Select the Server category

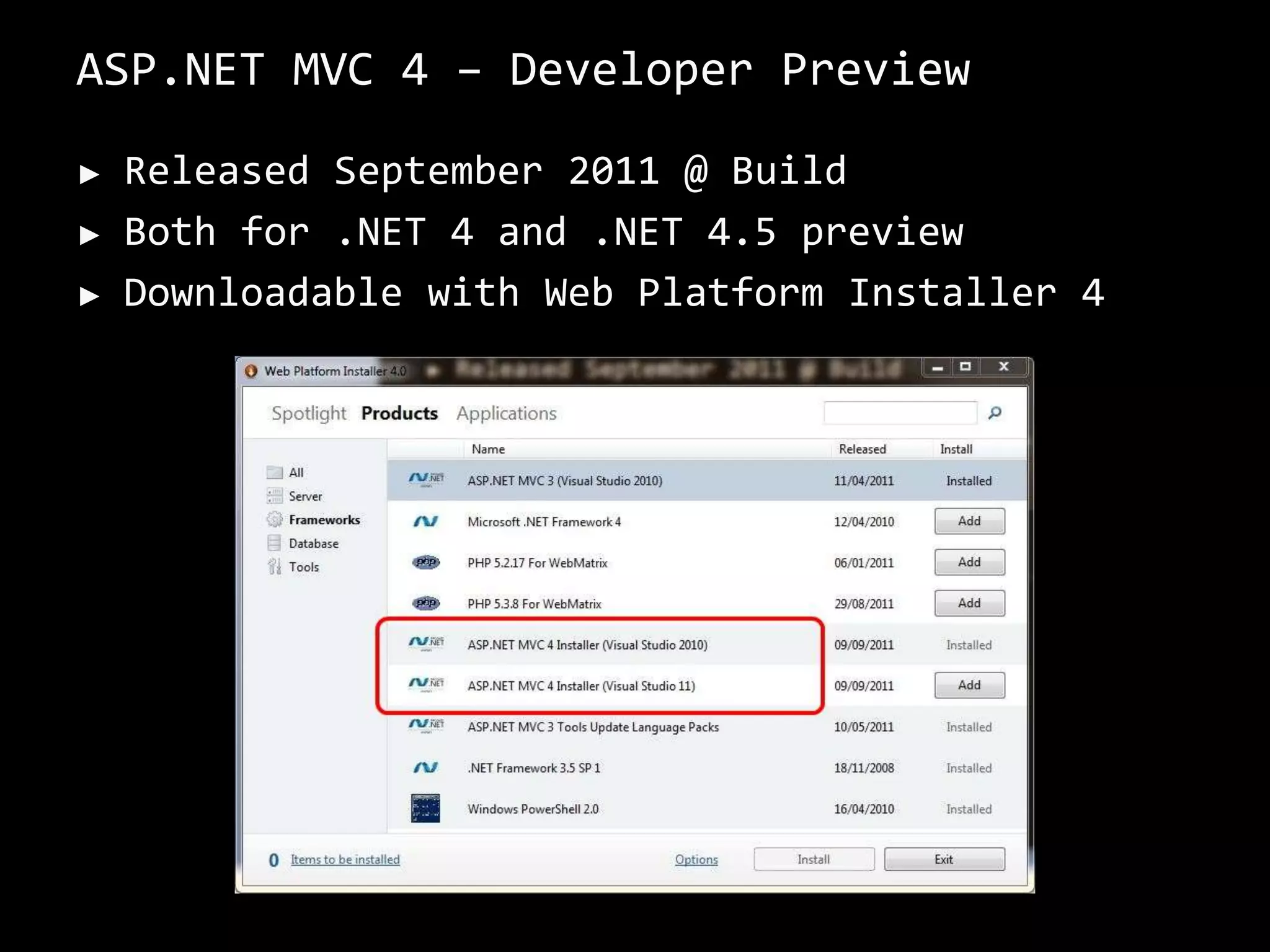(x=305, y=496)
